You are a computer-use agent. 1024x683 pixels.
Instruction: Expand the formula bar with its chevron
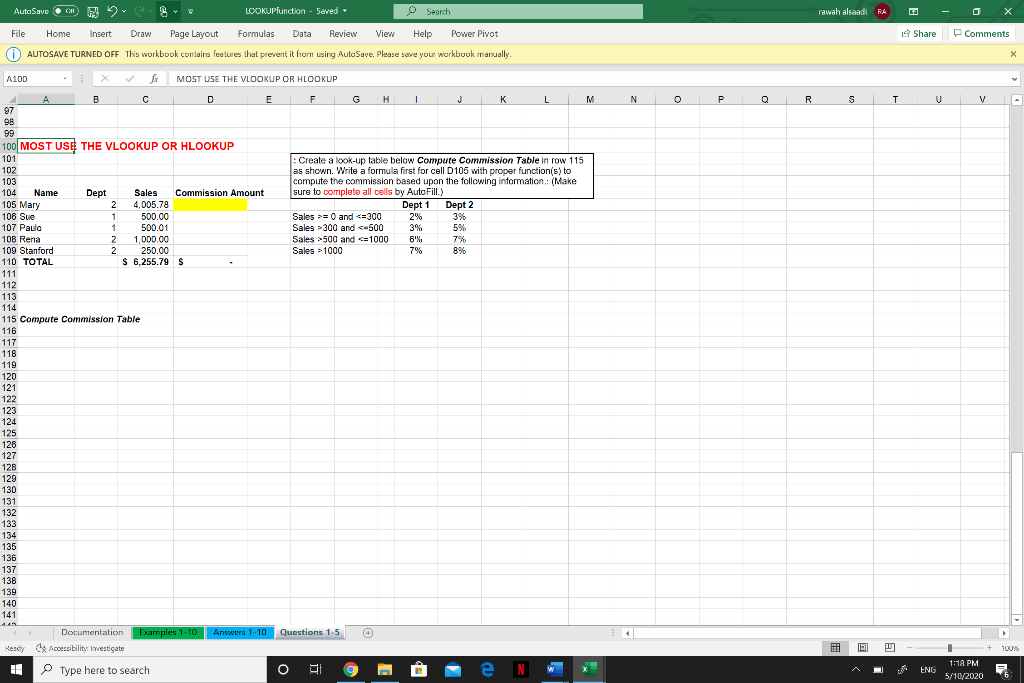1014,79
